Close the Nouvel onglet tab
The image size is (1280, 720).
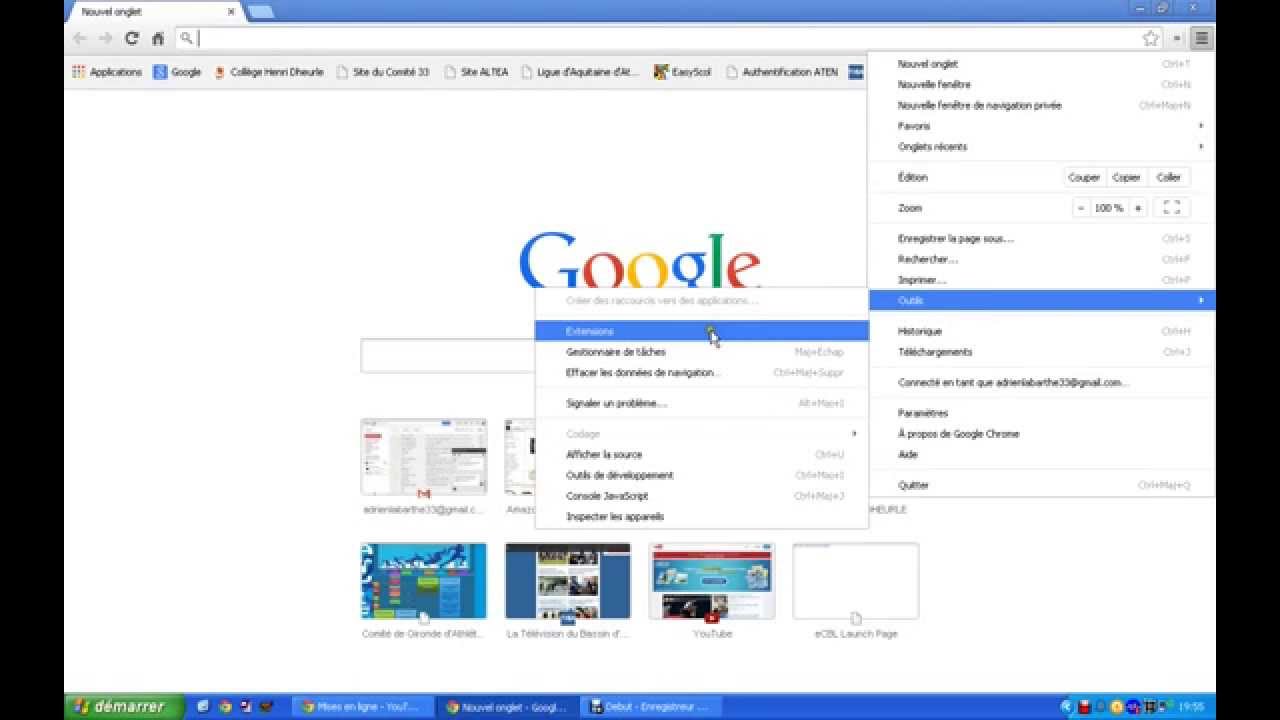click(232, 12)
